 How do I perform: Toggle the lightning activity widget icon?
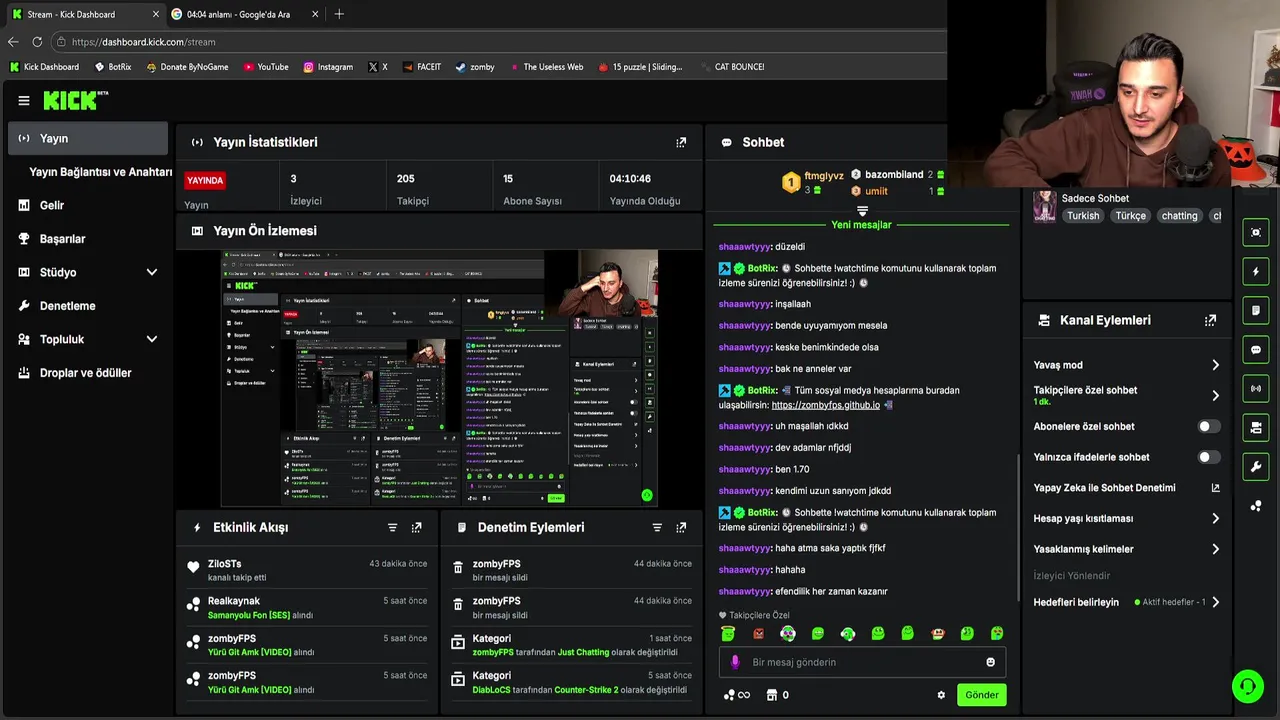pos(1256,271)
